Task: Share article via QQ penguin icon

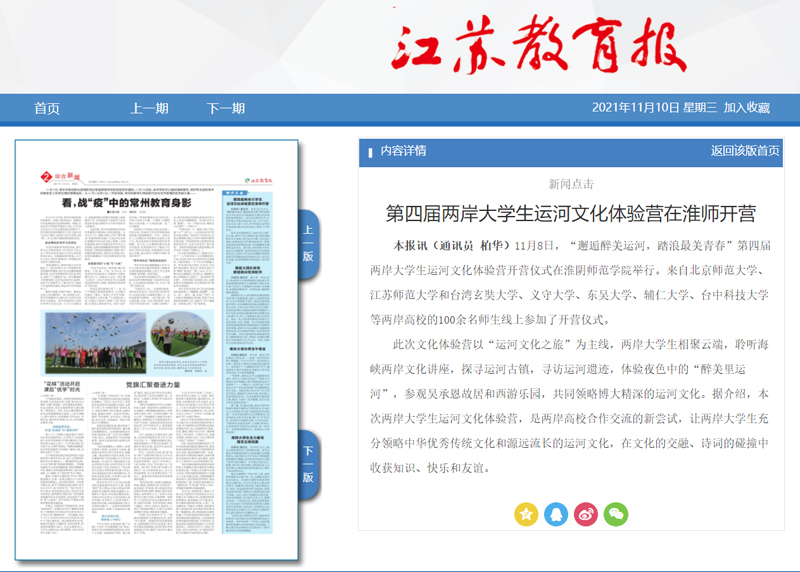Action: [556, 513]
